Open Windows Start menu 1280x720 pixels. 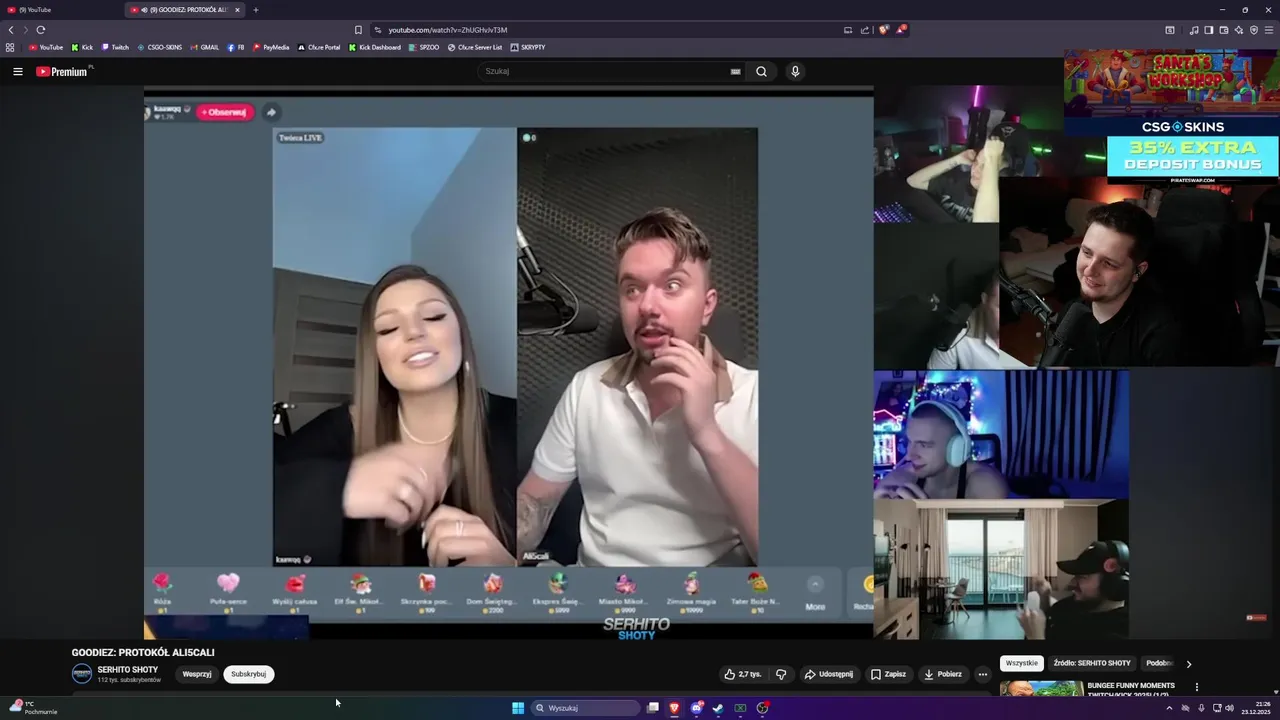518,708
